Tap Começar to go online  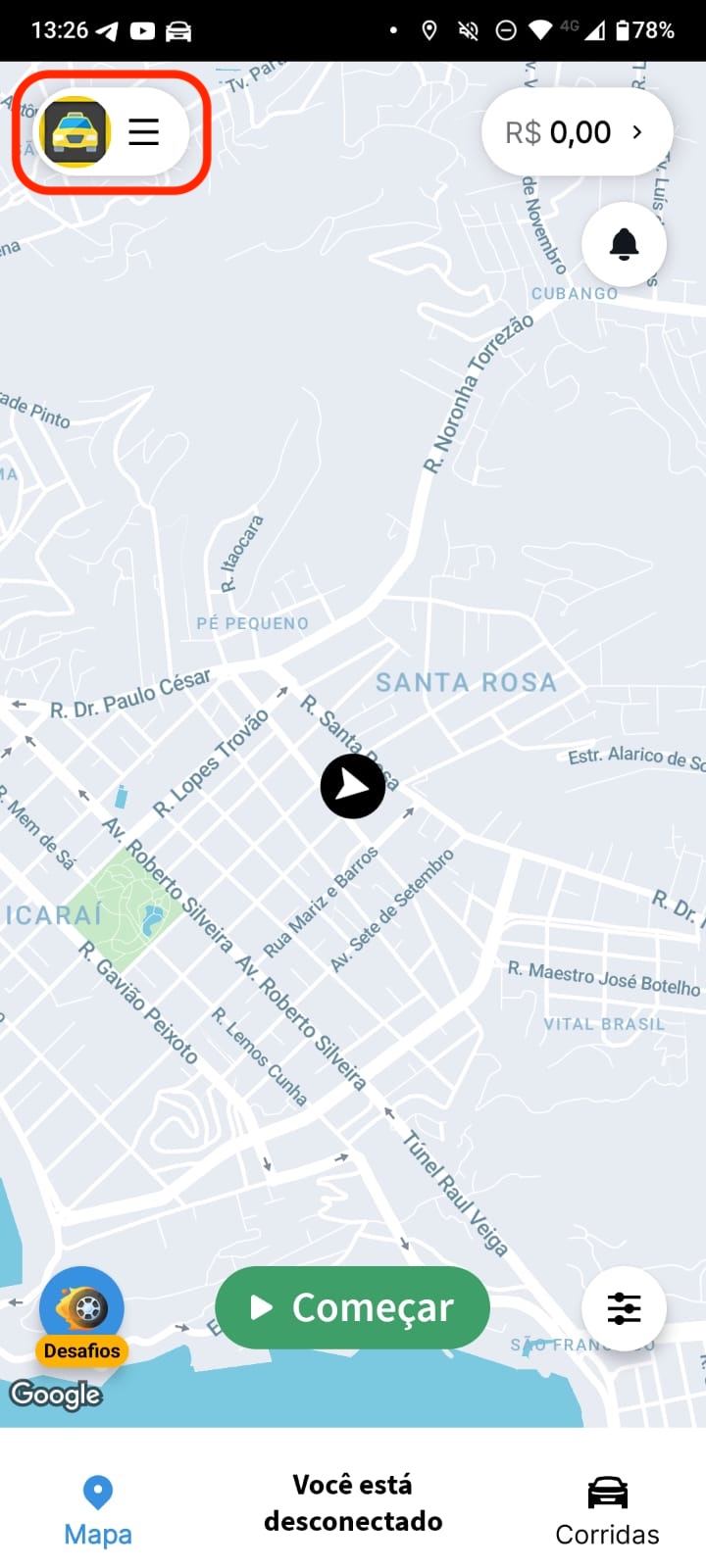pos(352,1307)
